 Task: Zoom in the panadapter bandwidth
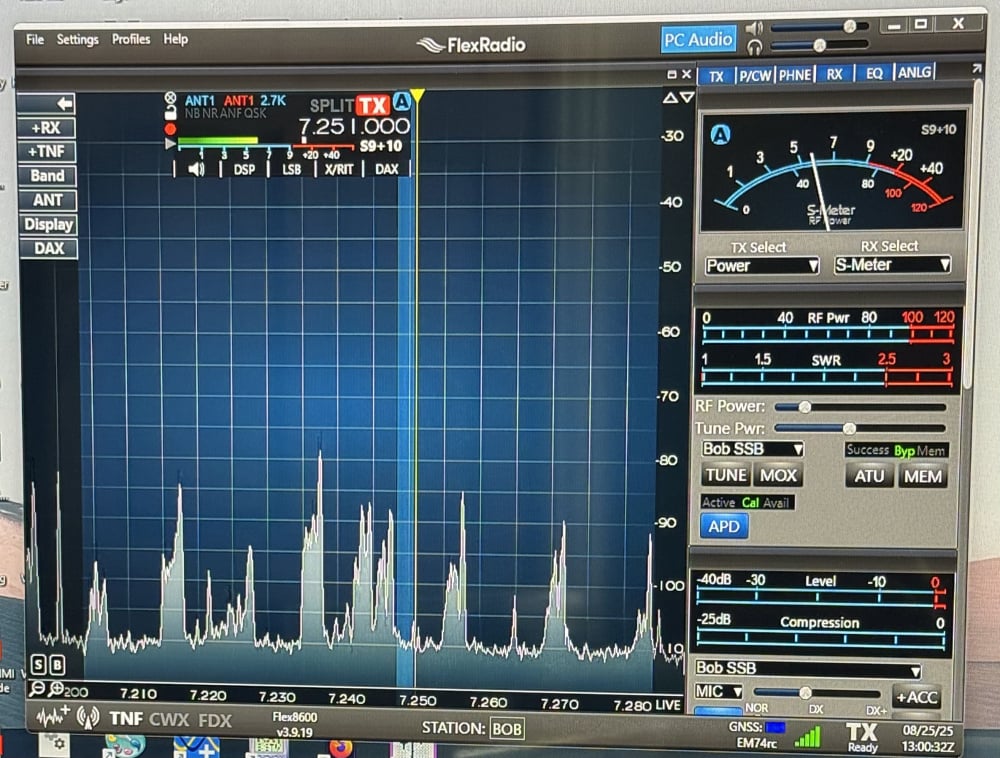coord(56,688)
